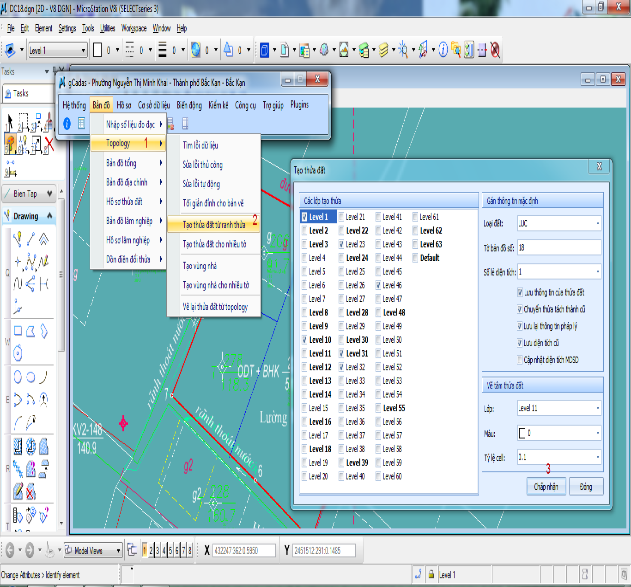The width and height of the screenshot is (631, 587).
Task: Click the red no-entry icon in top toolbar
Action: click(494, 48)
